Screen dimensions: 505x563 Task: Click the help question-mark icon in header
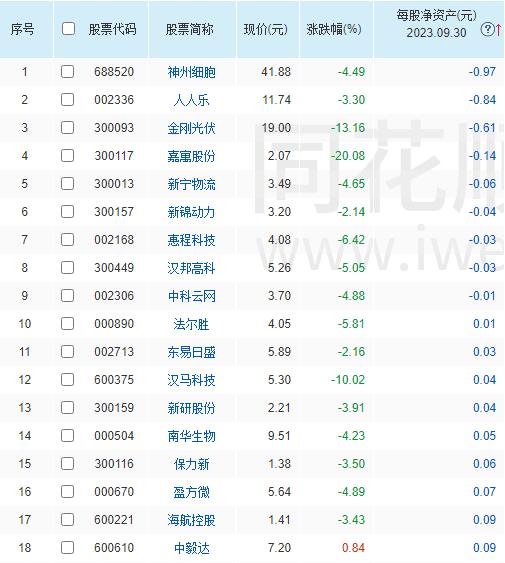coord(487,29)
